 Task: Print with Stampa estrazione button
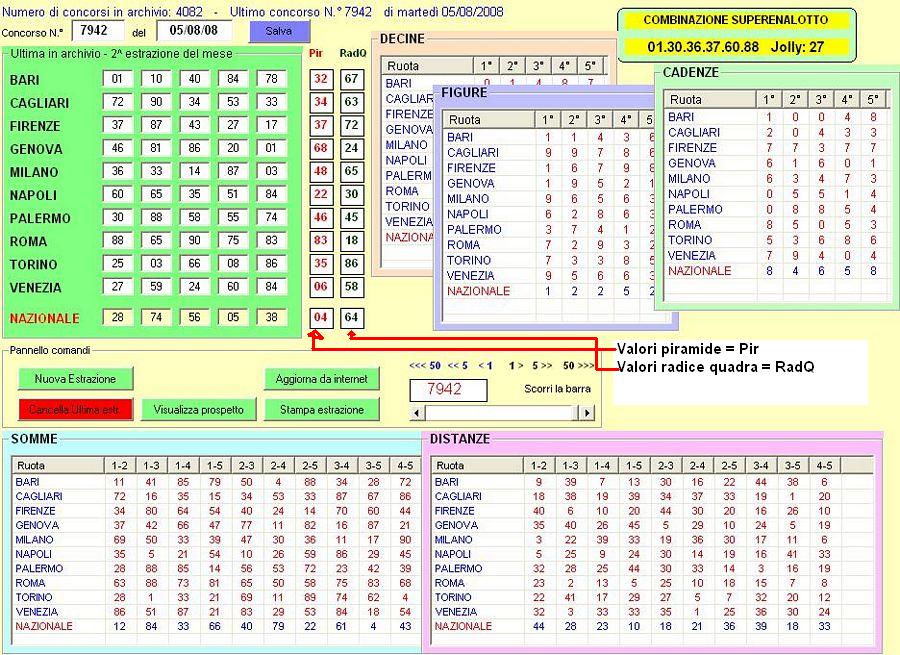coord(322,409)
